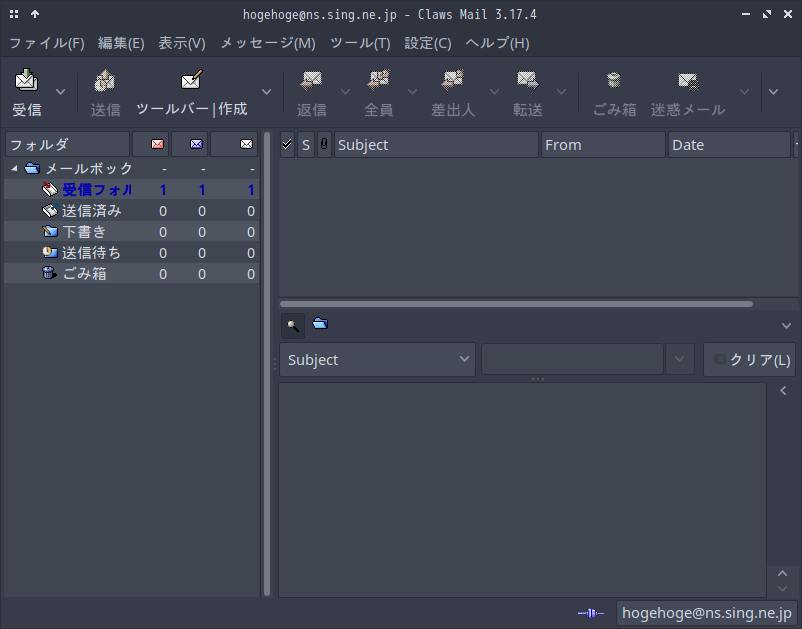802x629 pixels.
Task: Click the attachment paperclip column header
Action: pos(324,144)
